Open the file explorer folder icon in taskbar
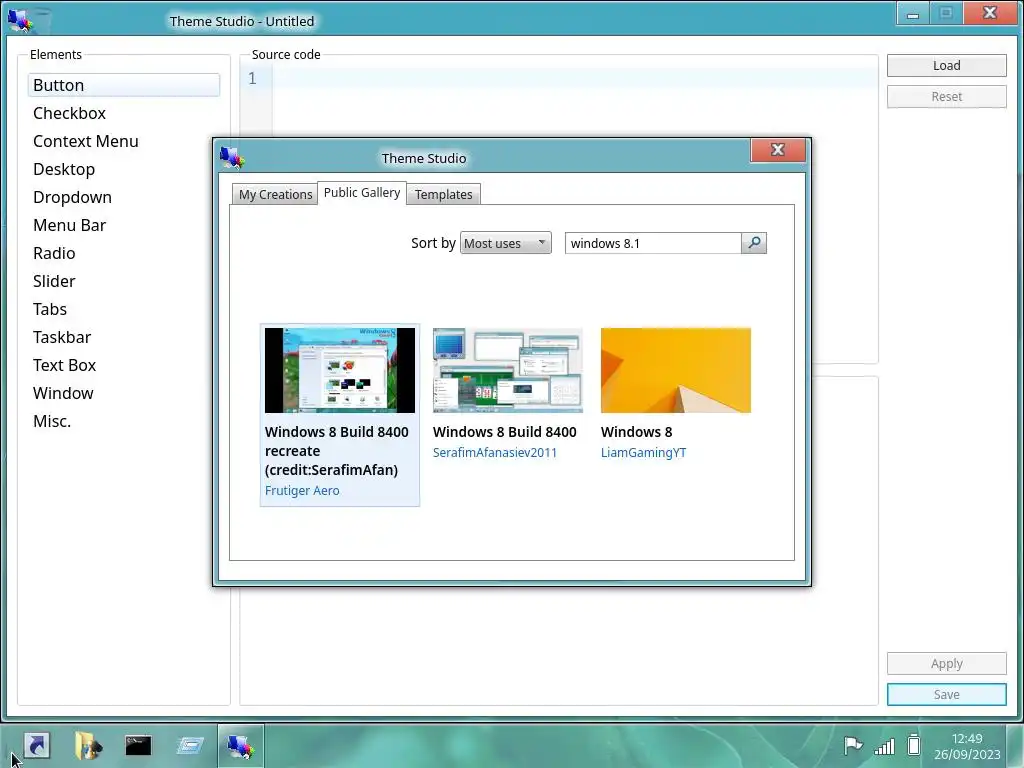 [x=88, y=745]
